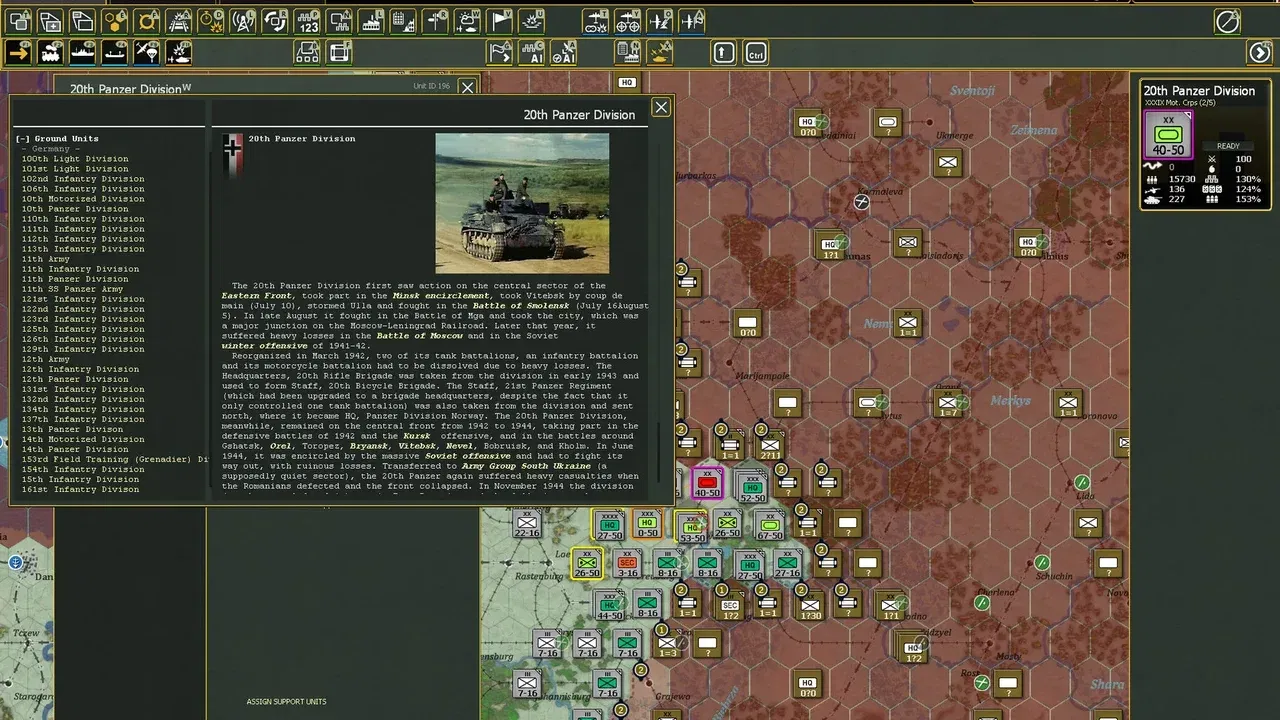The width and height of the screenshot is (1280, 720).
Task: Click the ASSIGN SUPPORT UNITS button
Action: pyautogui.click(x=287, y=701)
